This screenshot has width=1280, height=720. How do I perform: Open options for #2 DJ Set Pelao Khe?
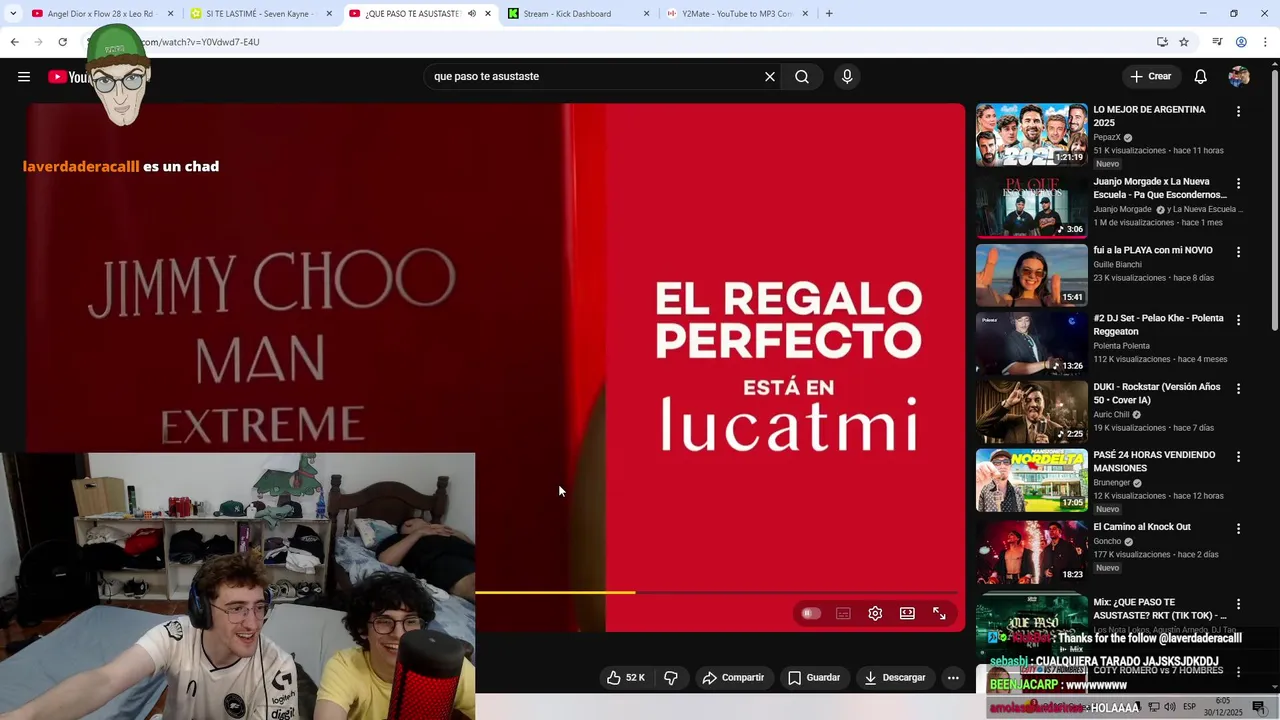(1238, 320)
